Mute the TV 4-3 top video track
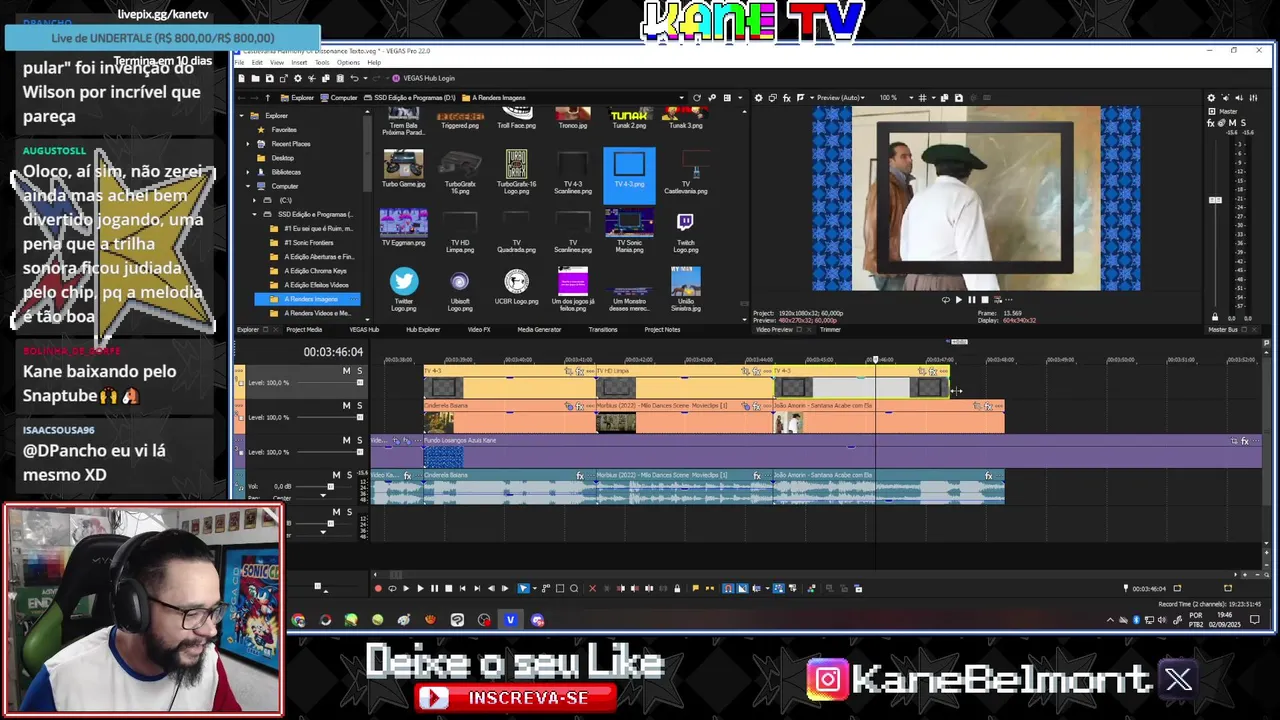This screenshot has height=720, width=1280. point(347,371)
